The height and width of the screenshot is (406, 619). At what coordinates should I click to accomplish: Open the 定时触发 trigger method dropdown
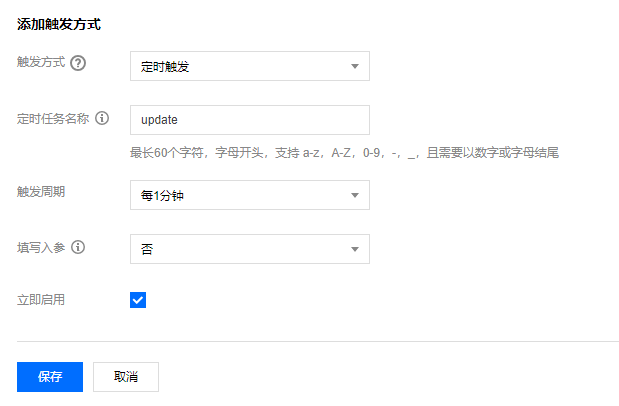(250, 66)
